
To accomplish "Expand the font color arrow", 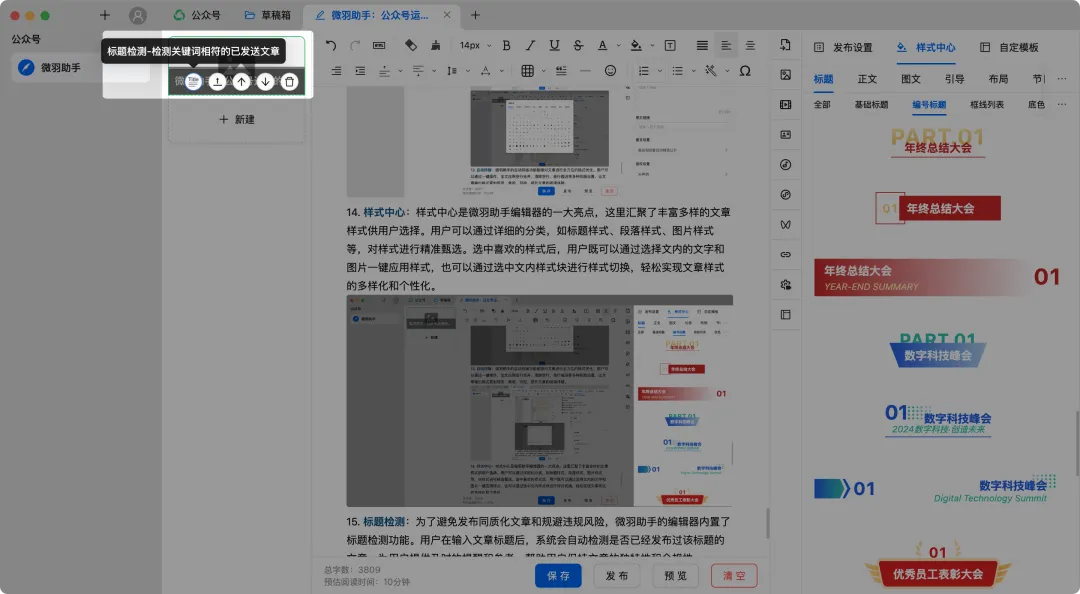I will (618, 45).
